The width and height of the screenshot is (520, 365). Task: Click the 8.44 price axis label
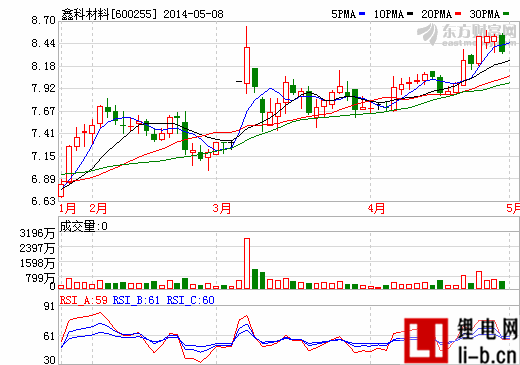pyautogui.click(x=43, y=43)
